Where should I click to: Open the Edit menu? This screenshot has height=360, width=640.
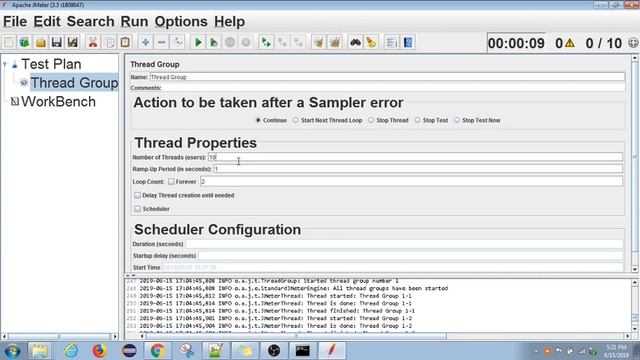click(x=47, y=22)
